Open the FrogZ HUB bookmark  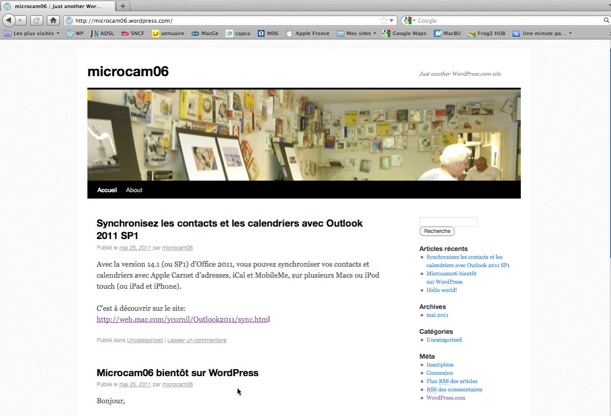coord(487,33)
